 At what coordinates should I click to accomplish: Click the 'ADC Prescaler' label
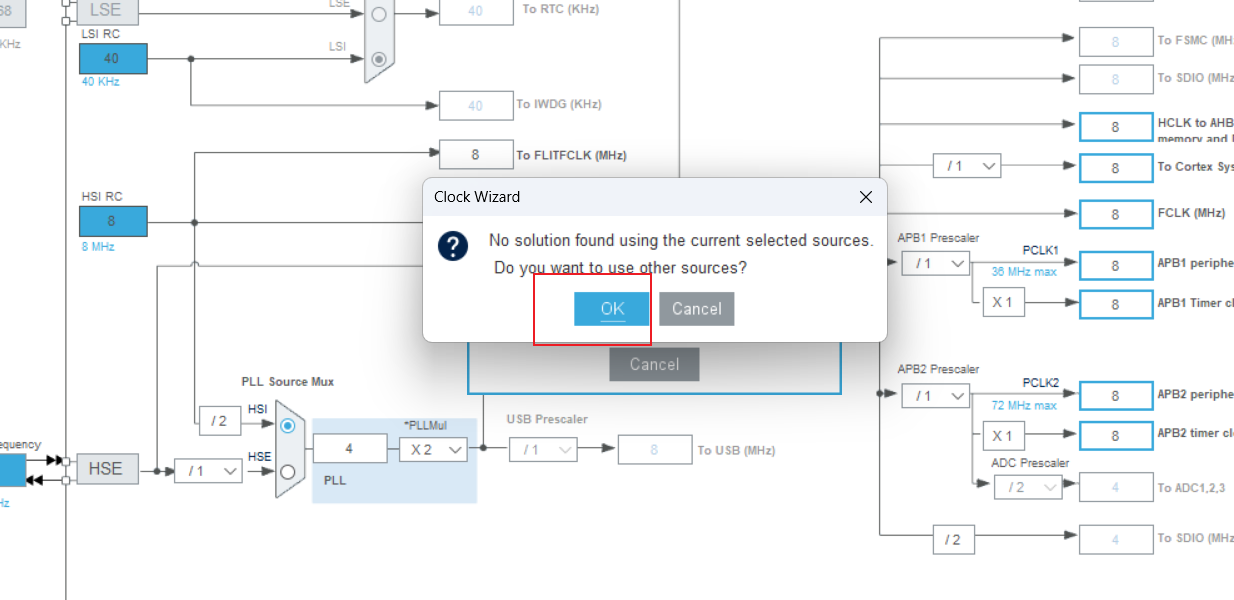pyautogui.click(x=1030, y=463)
